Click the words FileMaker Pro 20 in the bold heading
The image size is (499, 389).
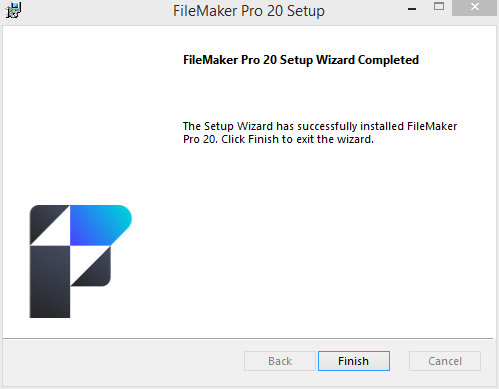(230, 60)
